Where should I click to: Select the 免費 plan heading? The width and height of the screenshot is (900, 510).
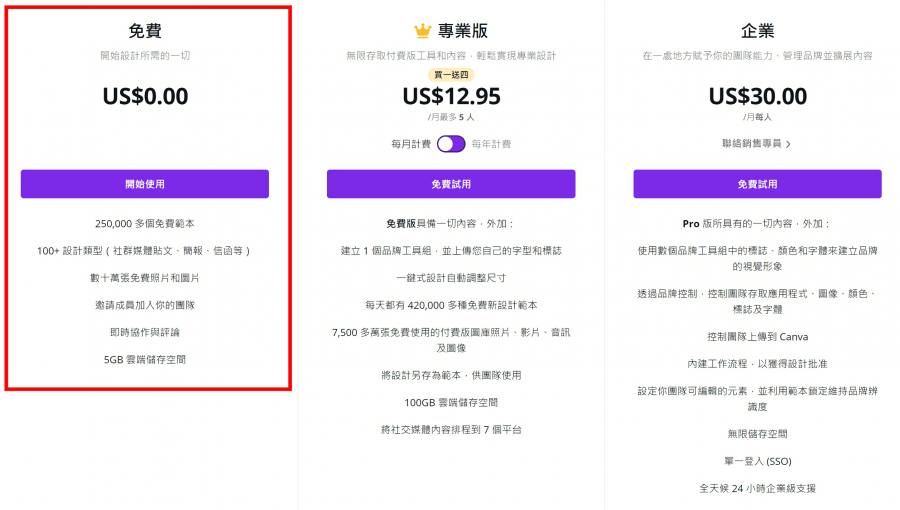point(145,30)
